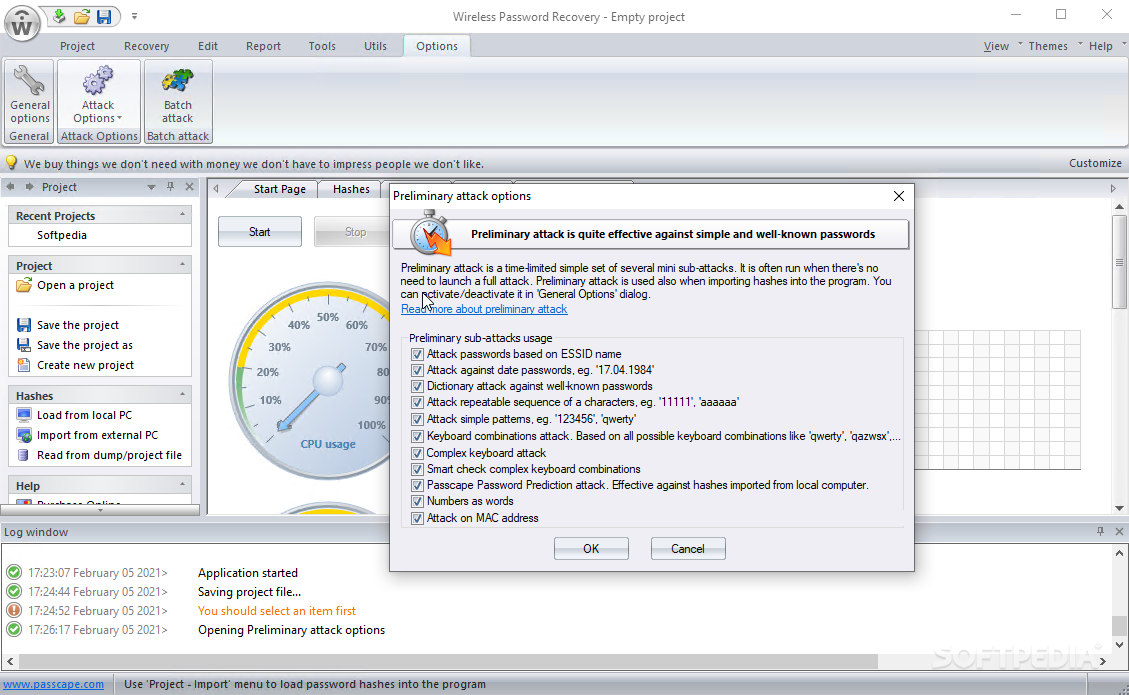
Task: Click the Project panel forward arrow
Action: [x=30, y=187]
